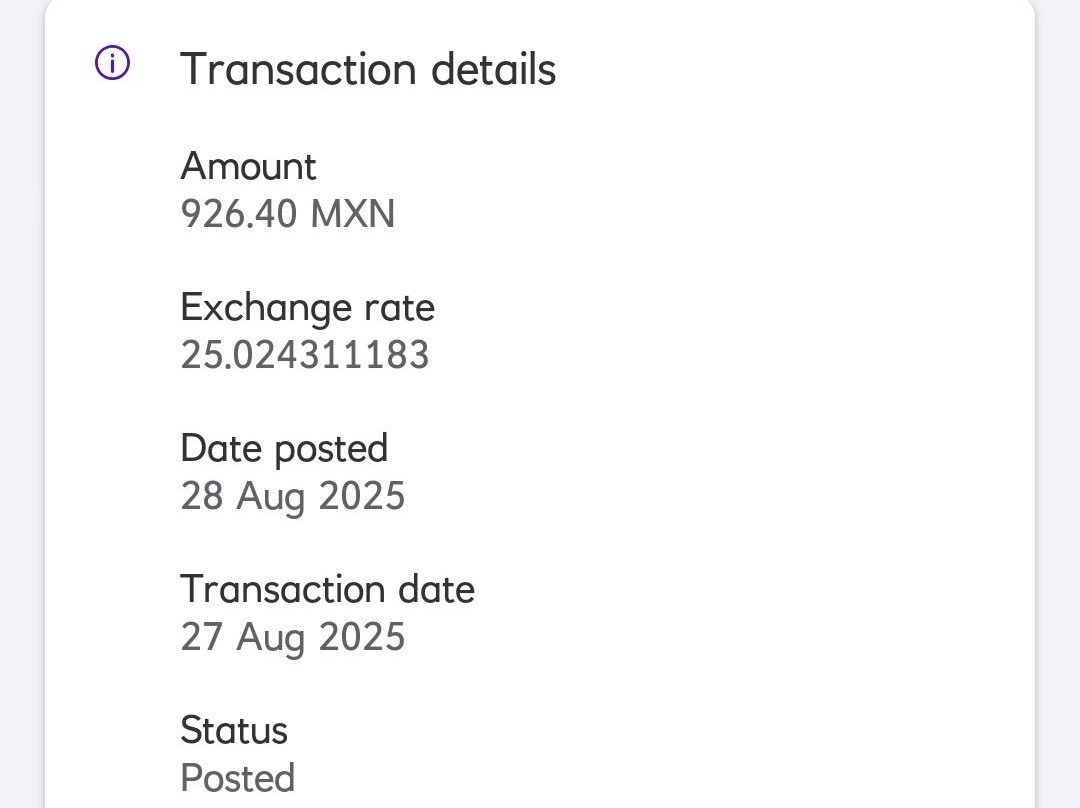Select the 28 Aug 2025 date value

[292, 496]
